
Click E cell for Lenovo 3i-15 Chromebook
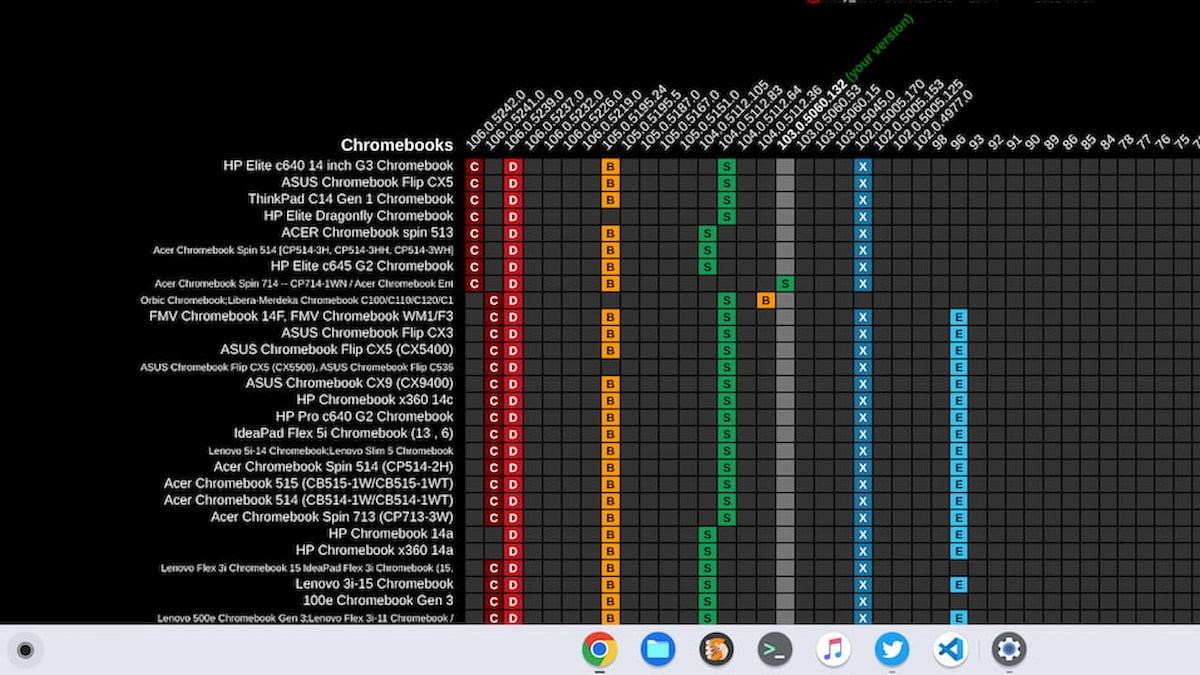pos(959,584)
